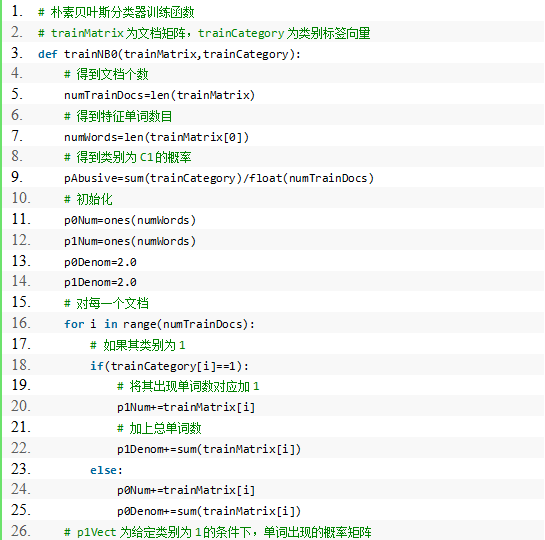Click the line 'p1Num+=trainMatrix[i]'
The height and width of the screenshot is (540, 545).
(186, 407)
